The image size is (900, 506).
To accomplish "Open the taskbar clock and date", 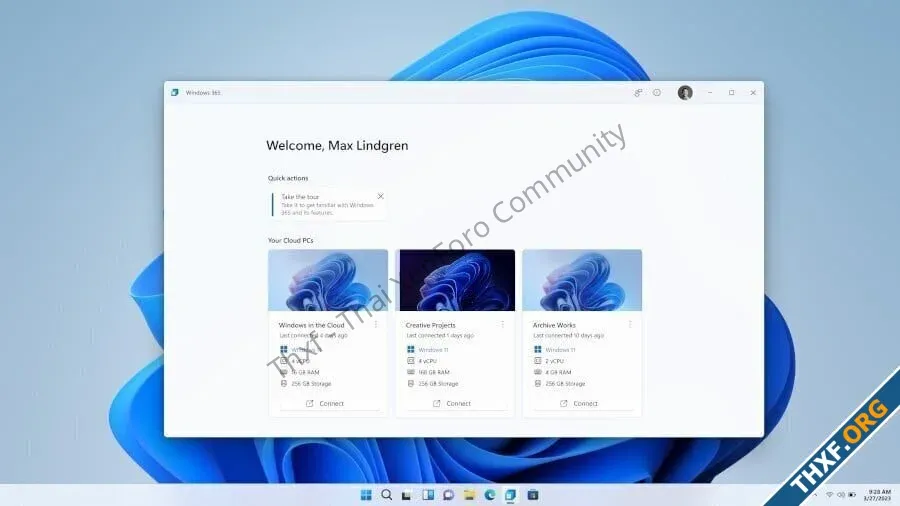I will tap(878, 495).
